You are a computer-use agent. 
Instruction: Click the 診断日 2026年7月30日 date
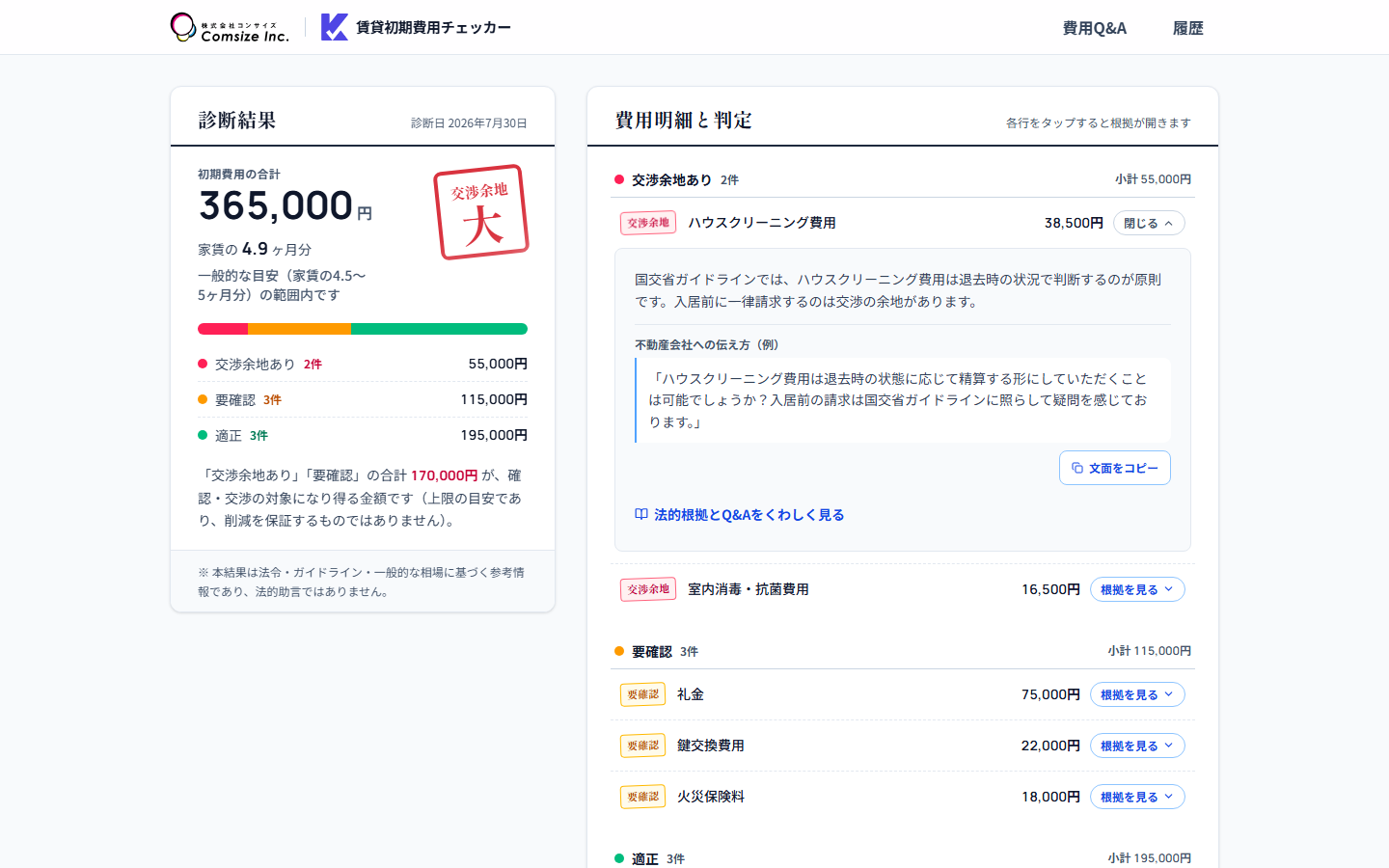[469, 123]
